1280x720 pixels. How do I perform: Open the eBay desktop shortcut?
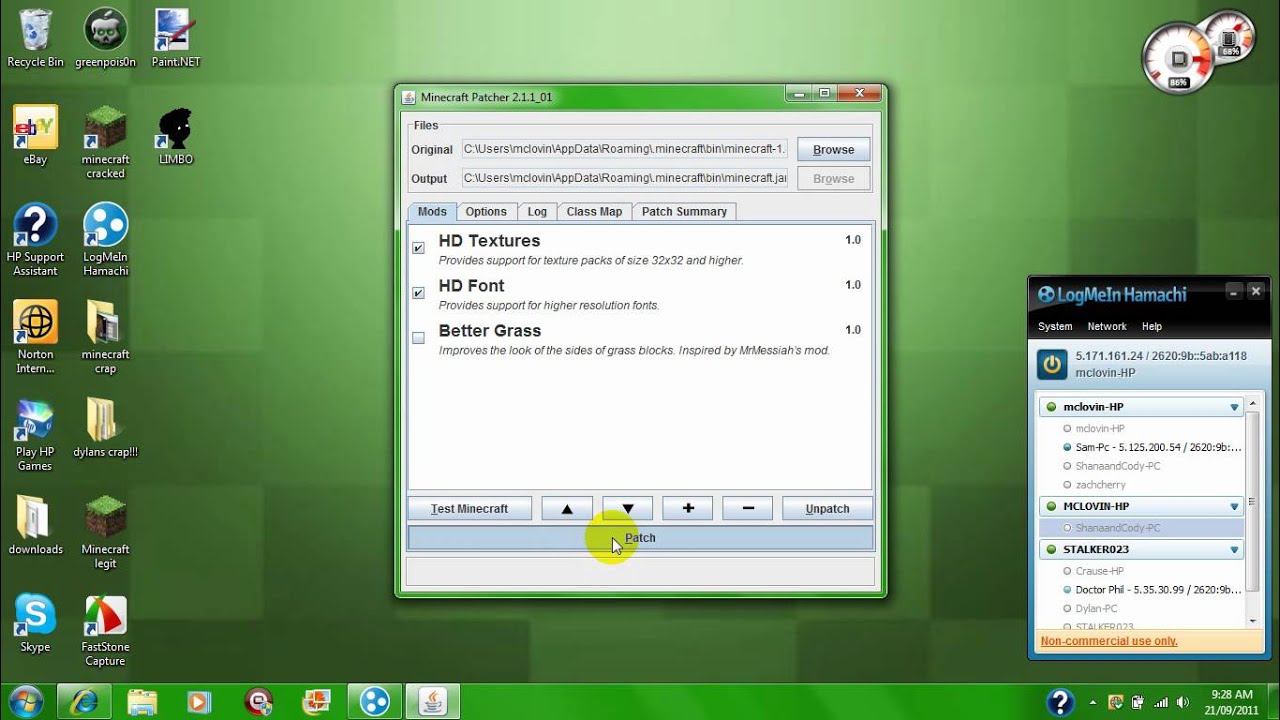click(35, 136)
